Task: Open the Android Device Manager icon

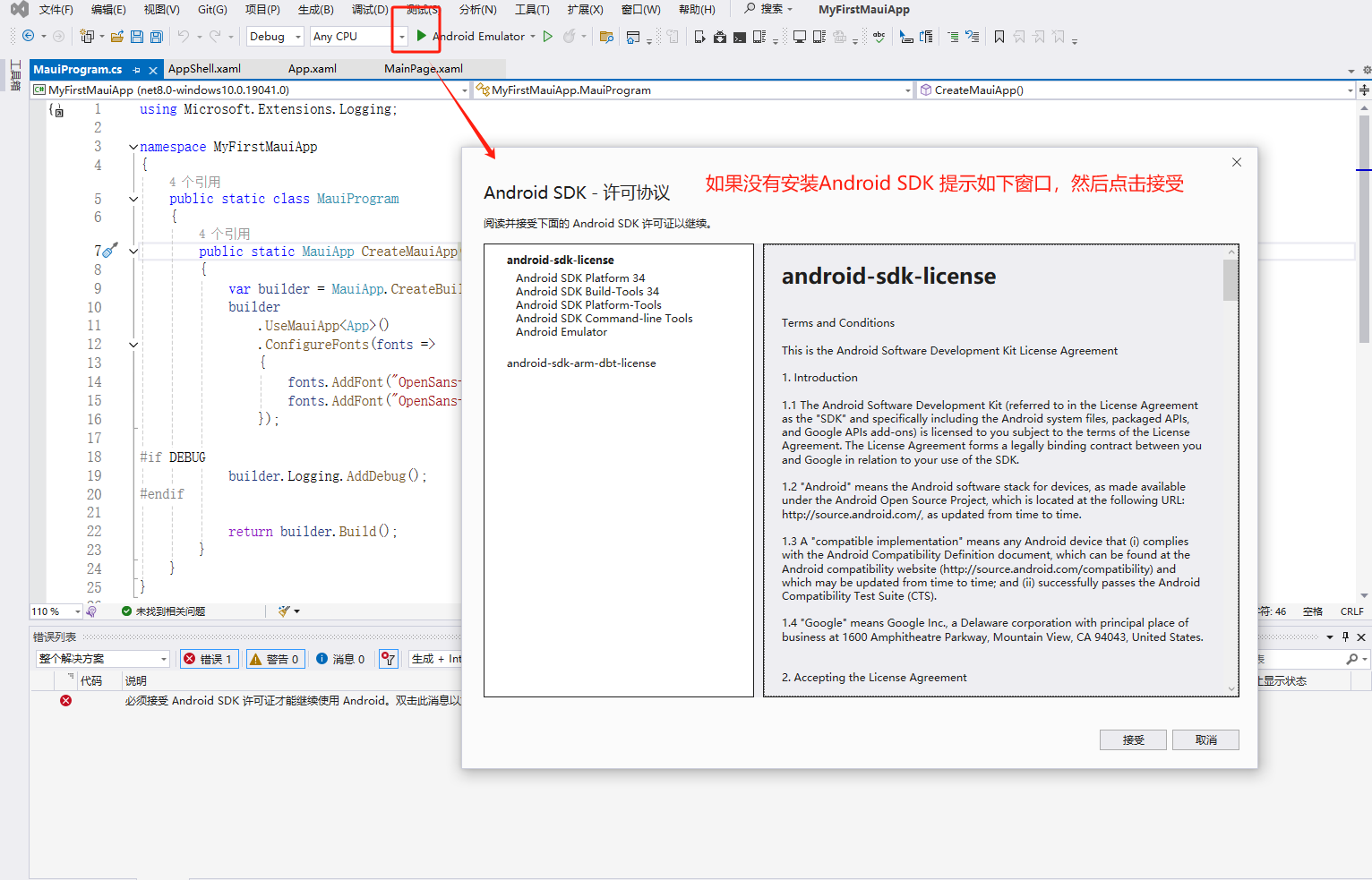Action: click(699, 37)
